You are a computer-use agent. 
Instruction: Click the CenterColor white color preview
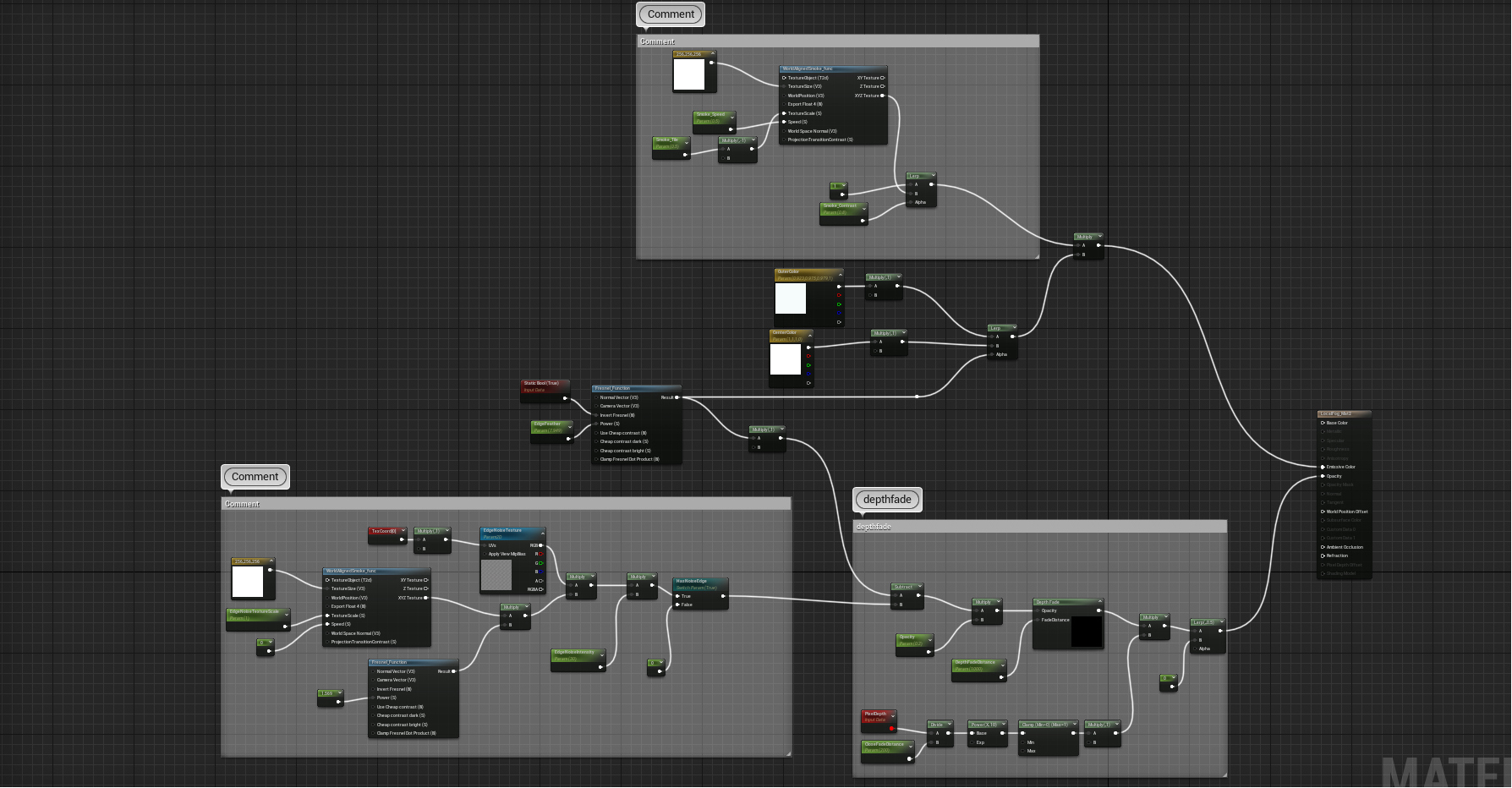tap(786, 359)
